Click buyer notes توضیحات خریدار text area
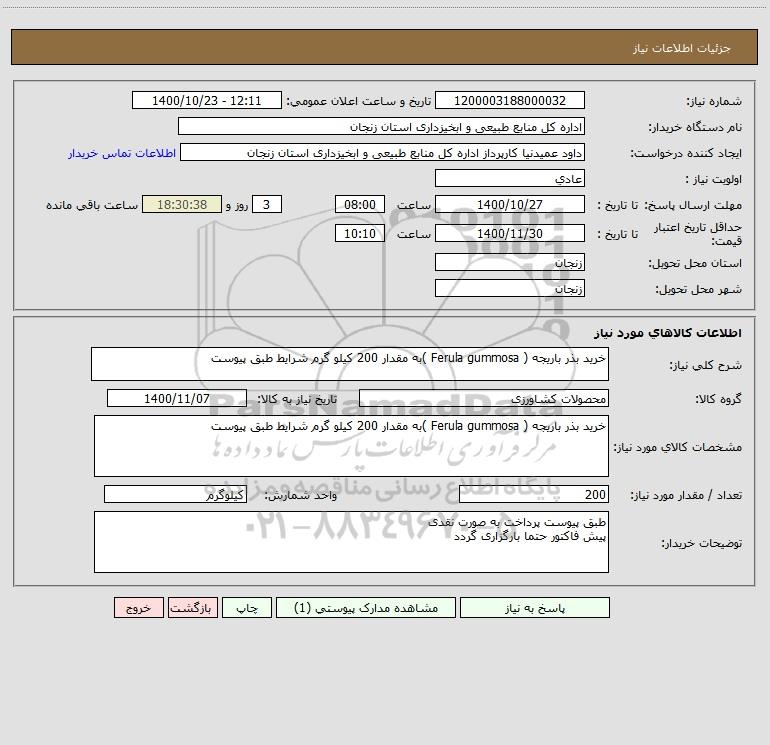Image resolution: width=770 pixels, height=745 pixels. [351, 542]
